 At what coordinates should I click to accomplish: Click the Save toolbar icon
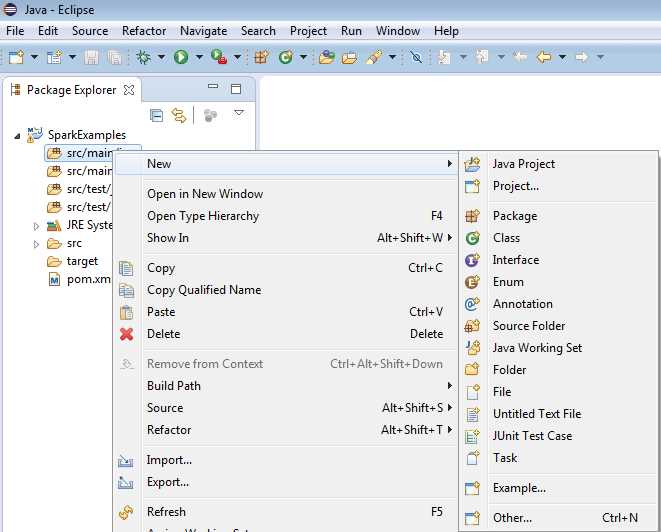[x=91, y=57]
